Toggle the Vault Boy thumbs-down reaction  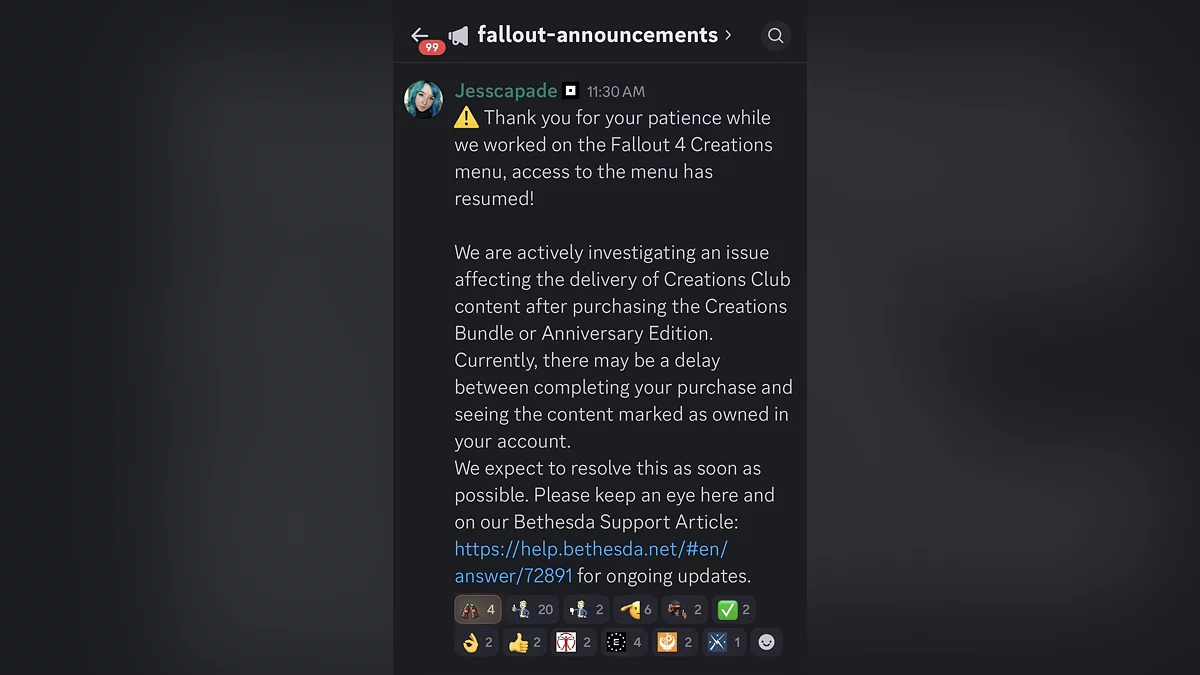(586, 609)
